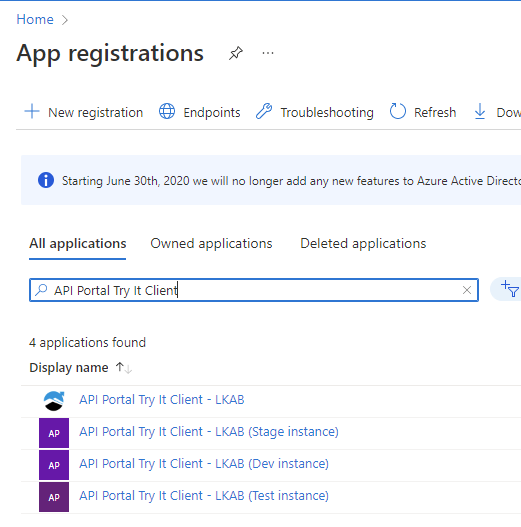Viewport: 521px width, 527px height.
Task: Click the New registration label
Action: point(96,113)
